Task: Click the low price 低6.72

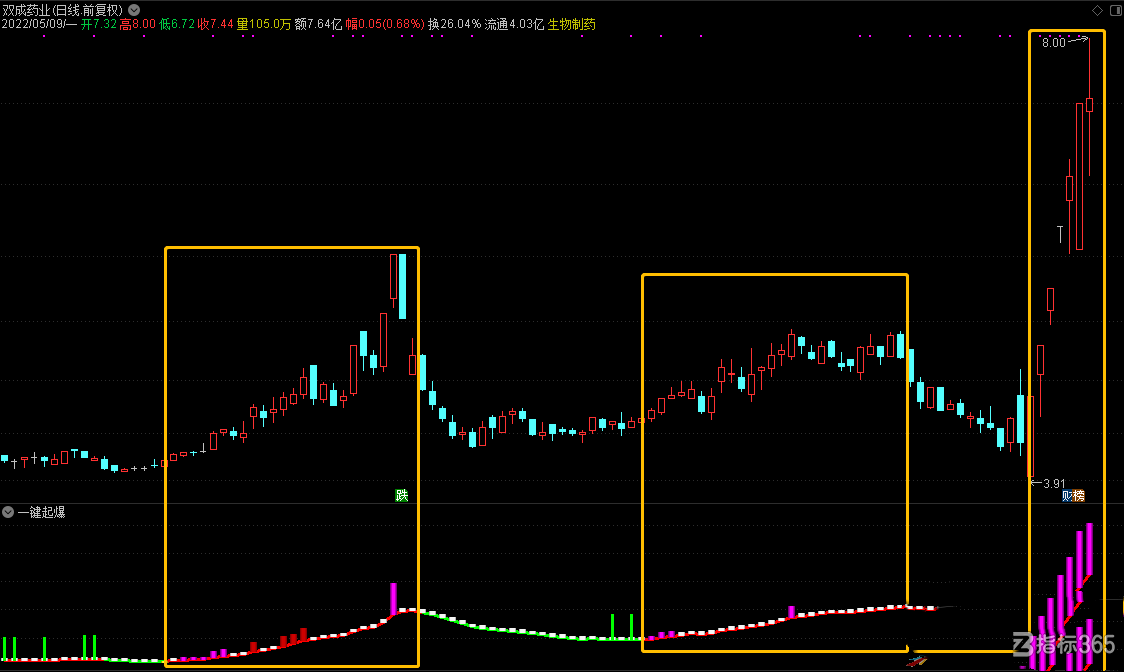Action: (177, 24)
